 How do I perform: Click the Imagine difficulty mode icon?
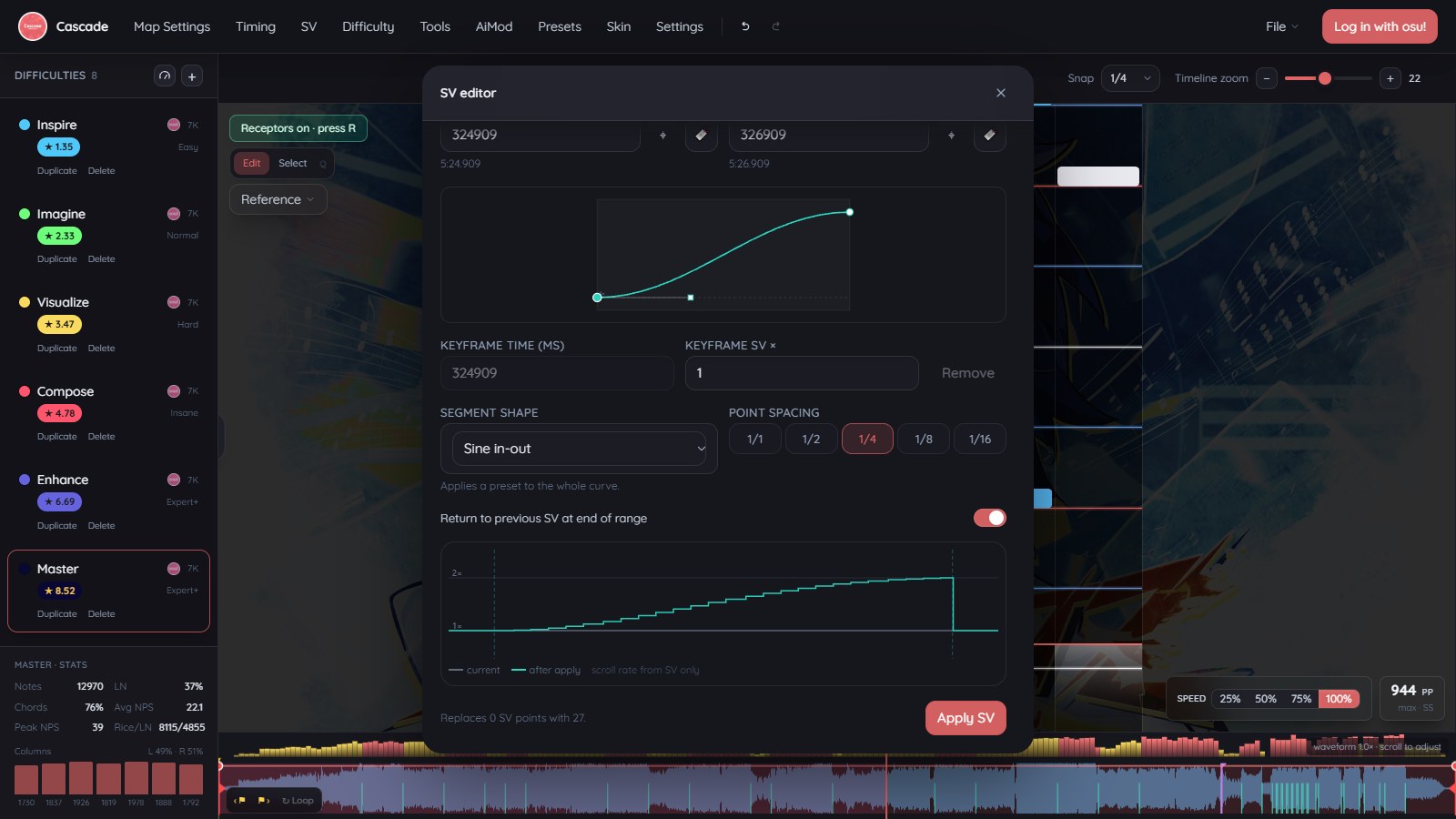174,214
